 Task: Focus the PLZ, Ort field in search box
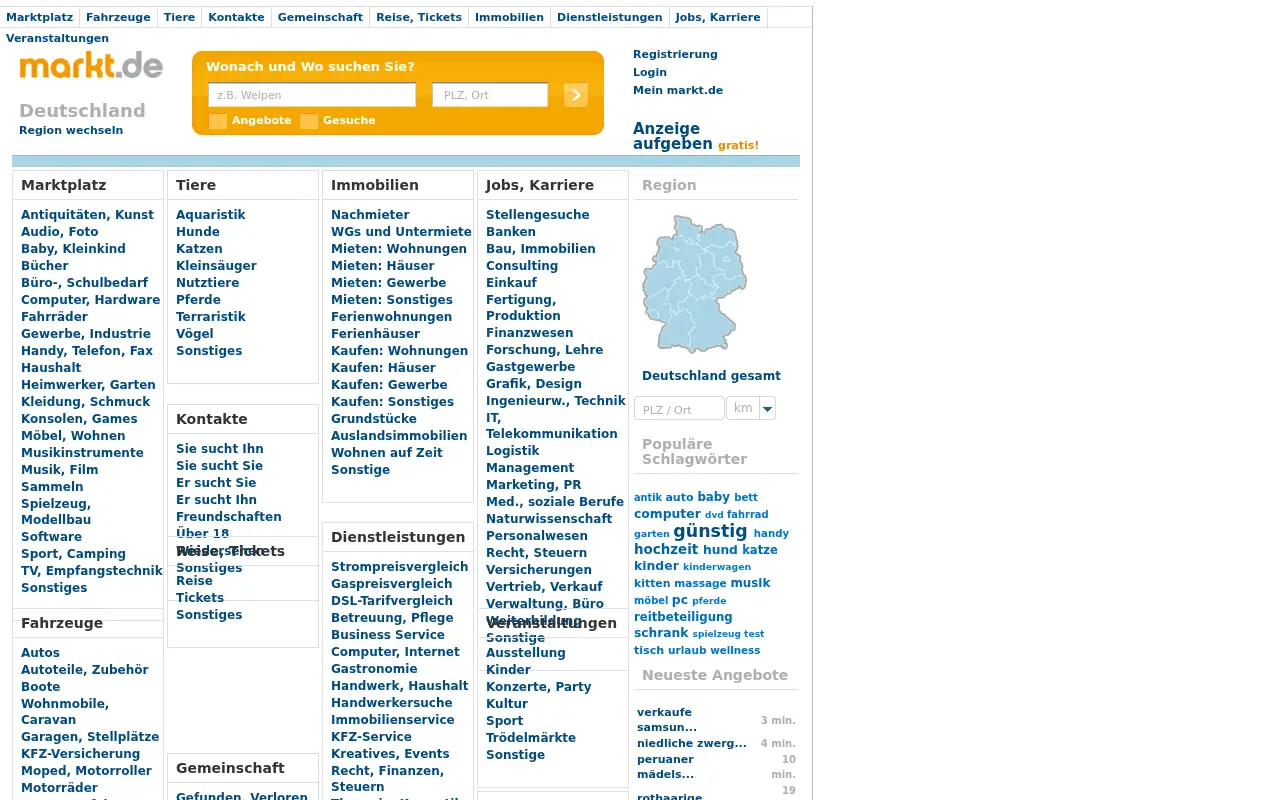tap(490, 95)
